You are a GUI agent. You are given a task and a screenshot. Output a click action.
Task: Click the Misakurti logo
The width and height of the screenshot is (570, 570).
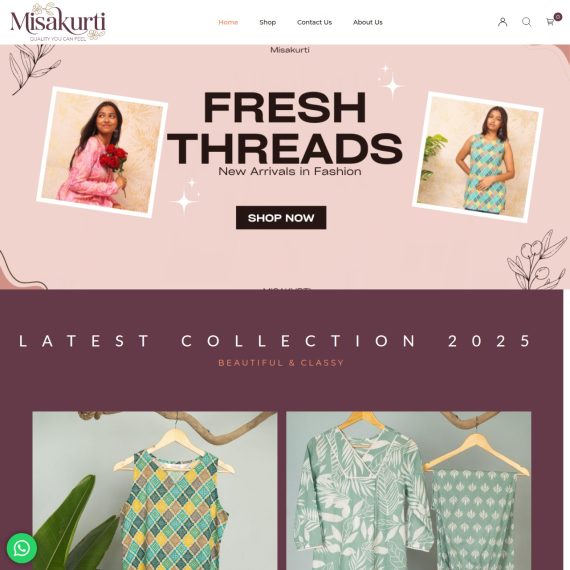58,22
